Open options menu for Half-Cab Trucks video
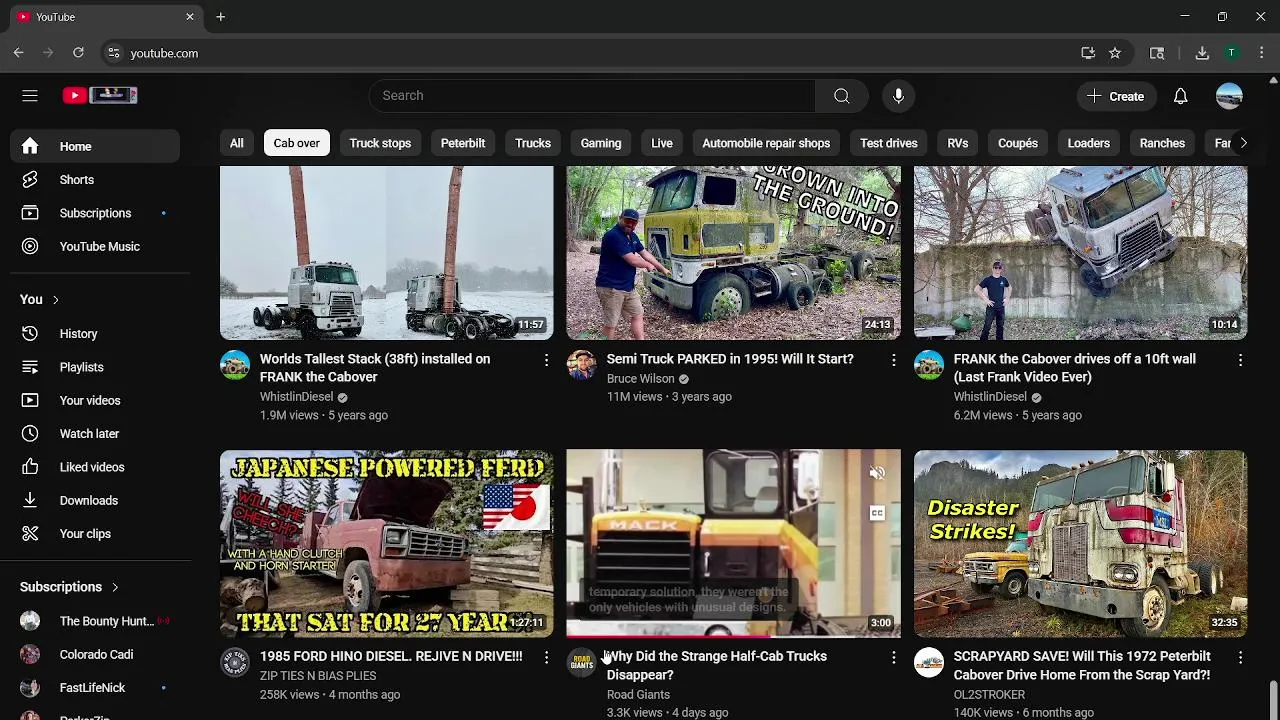Viewport: 1280px width, 720px height. 893,657
